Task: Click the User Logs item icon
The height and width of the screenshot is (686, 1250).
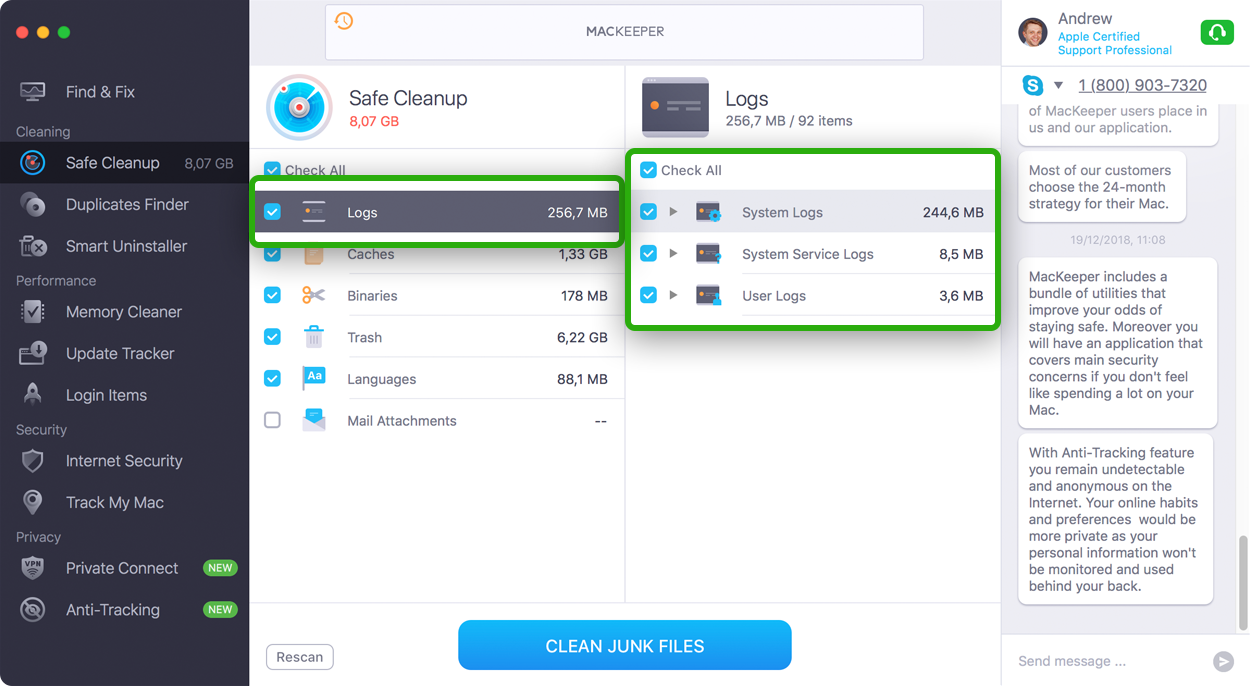Action: pyautogui.click(x=709, y=296)
